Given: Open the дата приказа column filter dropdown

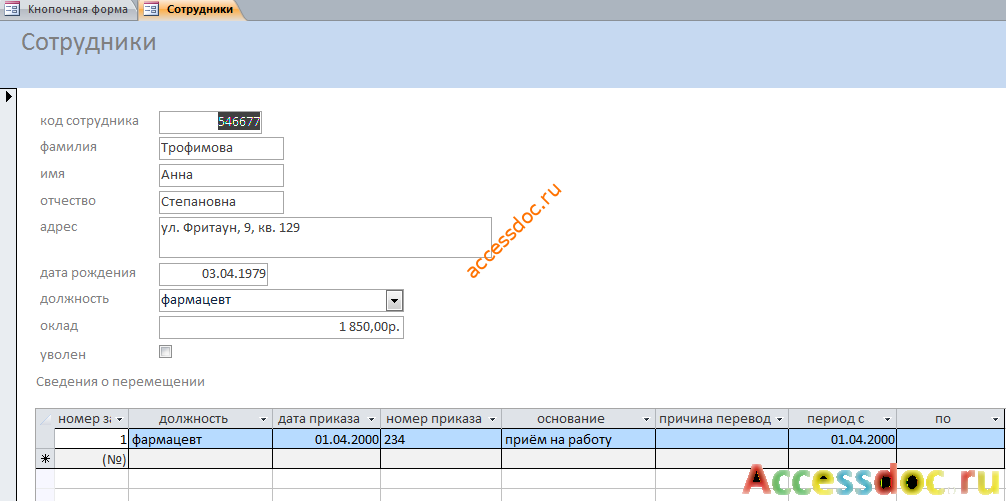Looking at the screenshot, I should pos(371,419).
